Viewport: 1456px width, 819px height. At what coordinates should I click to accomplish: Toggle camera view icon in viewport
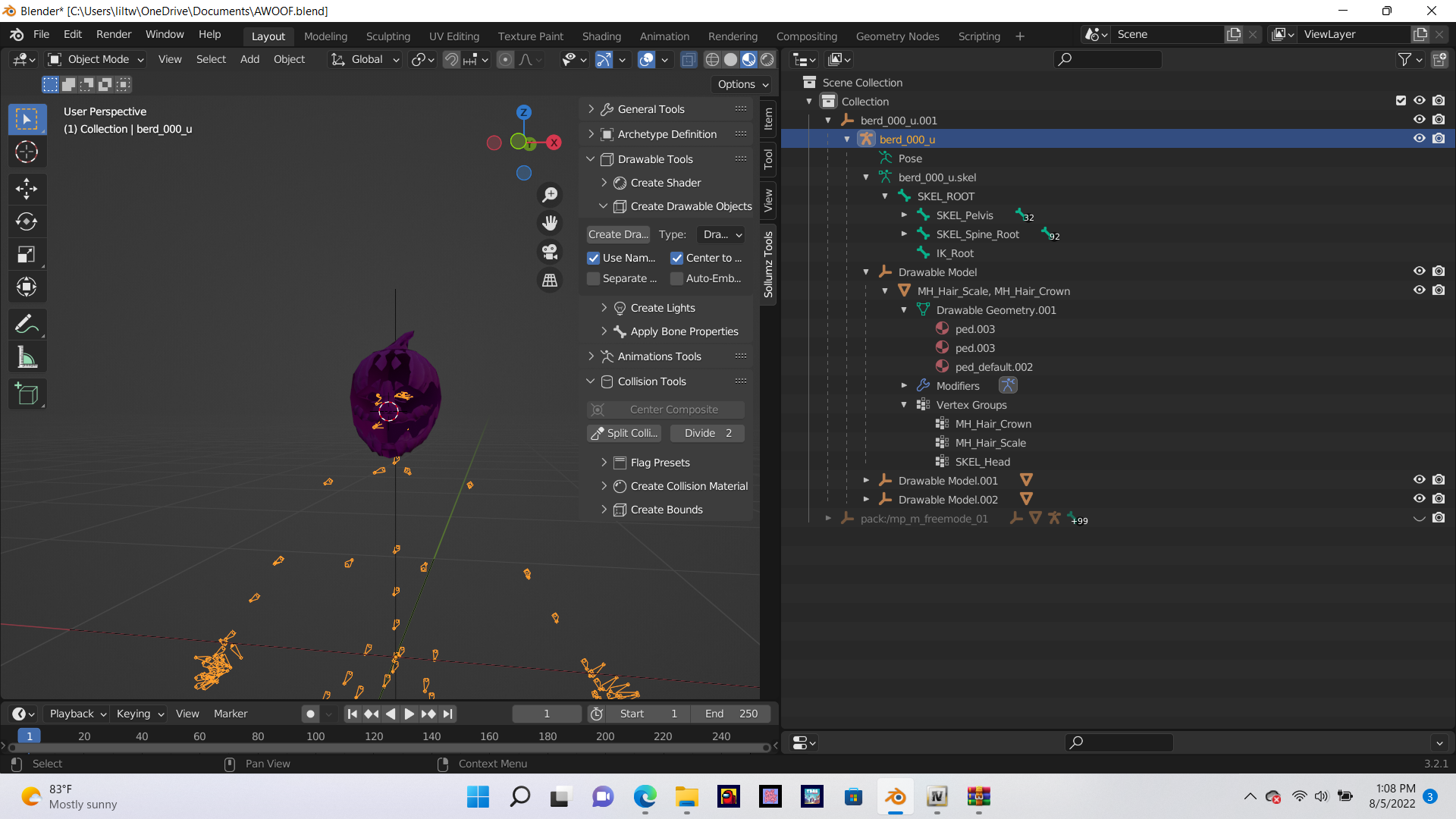click(550, 251)
